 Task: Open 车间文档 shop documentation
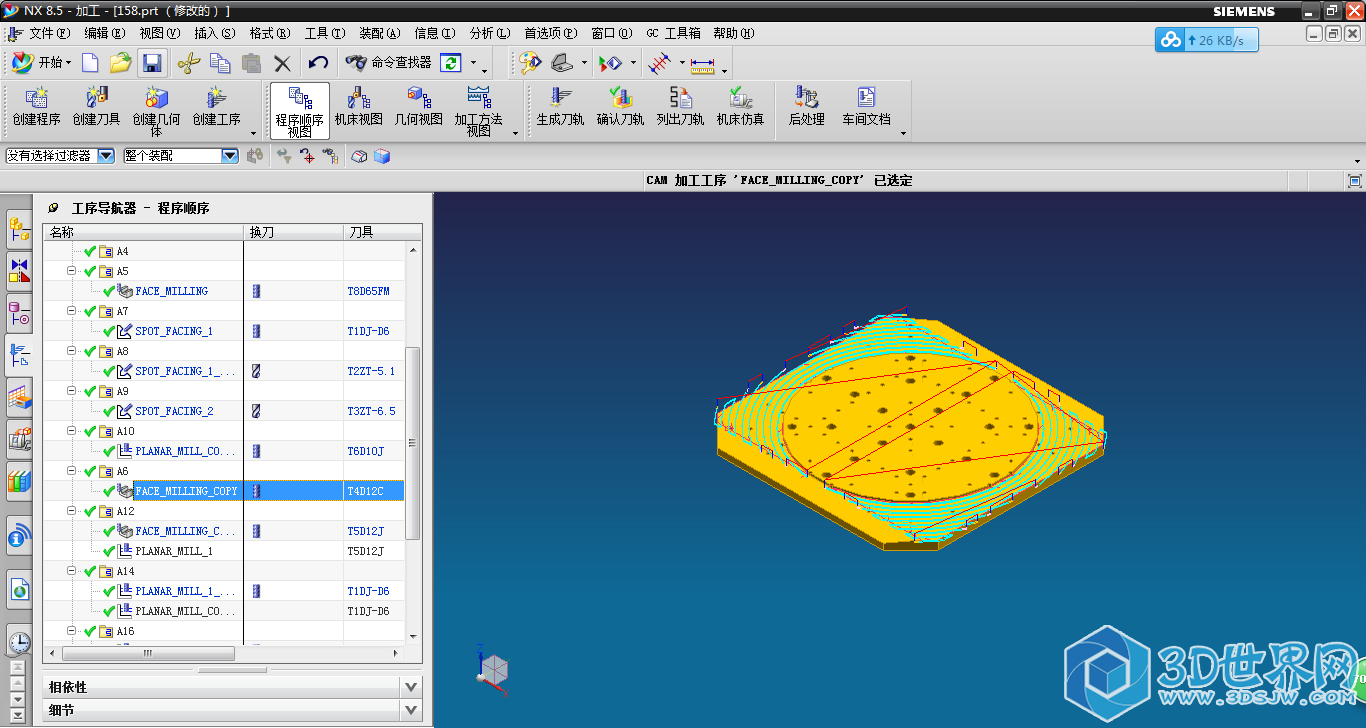(x=866, y=106)
